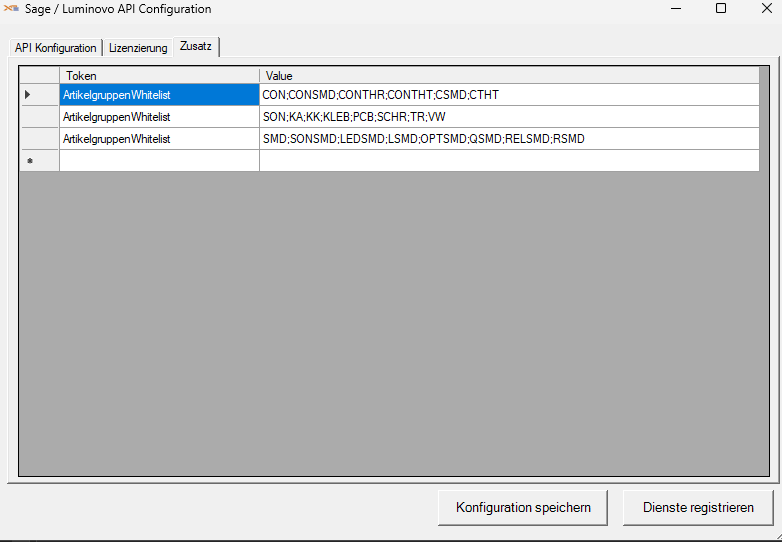Click the empty Token cell in the new row
Viewport: 782px width, 542px height.
tap(159, 161)
